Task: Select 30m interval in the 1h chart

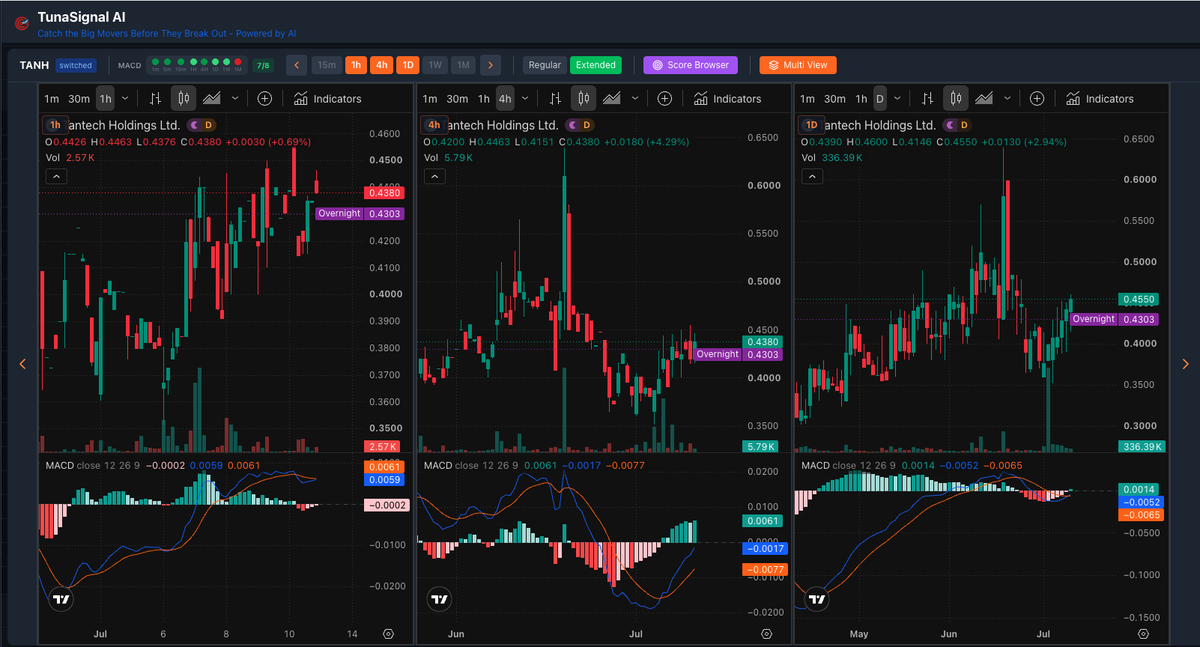Action: point(79,98)
